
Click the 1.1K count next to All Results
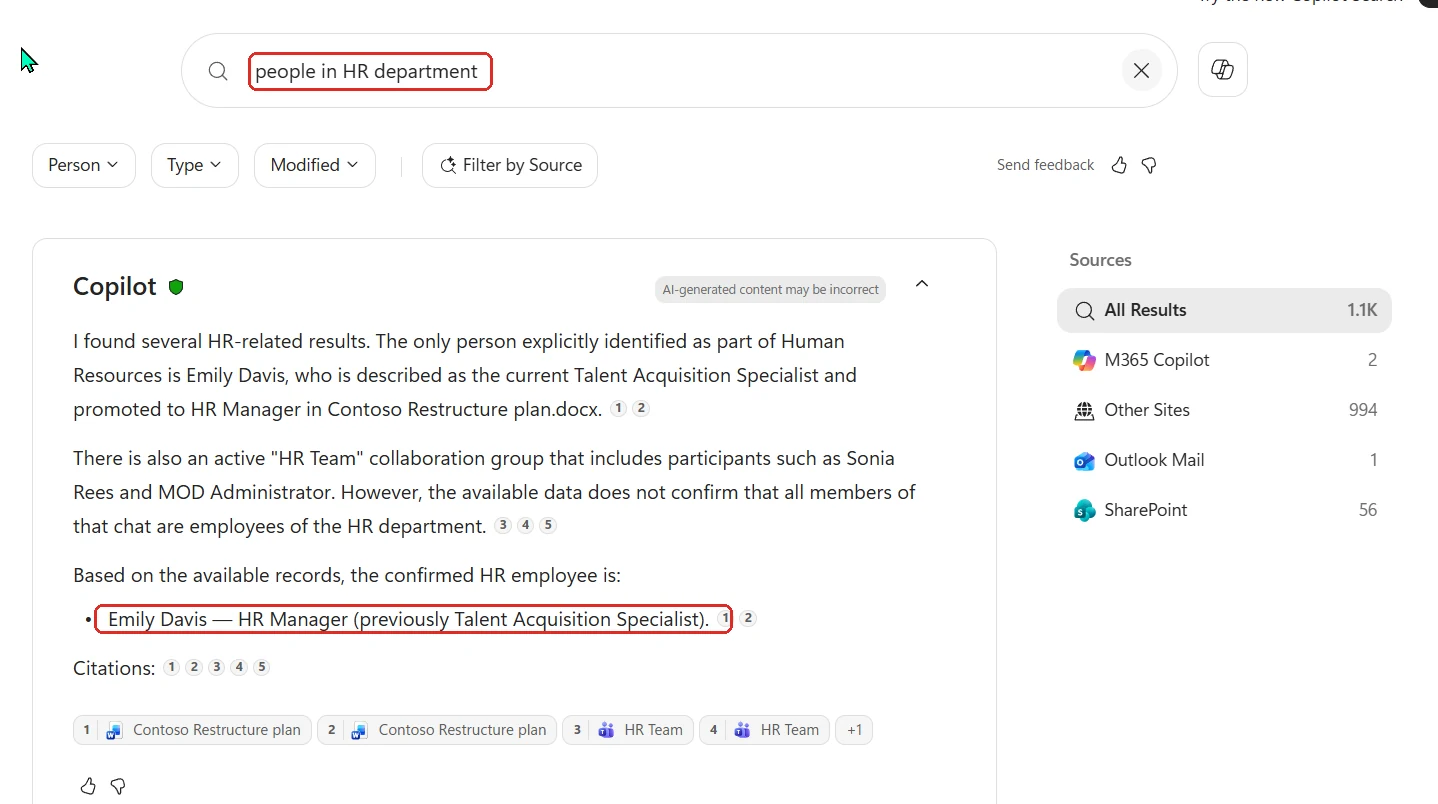pyautogui.click(x=1362, y=310)
